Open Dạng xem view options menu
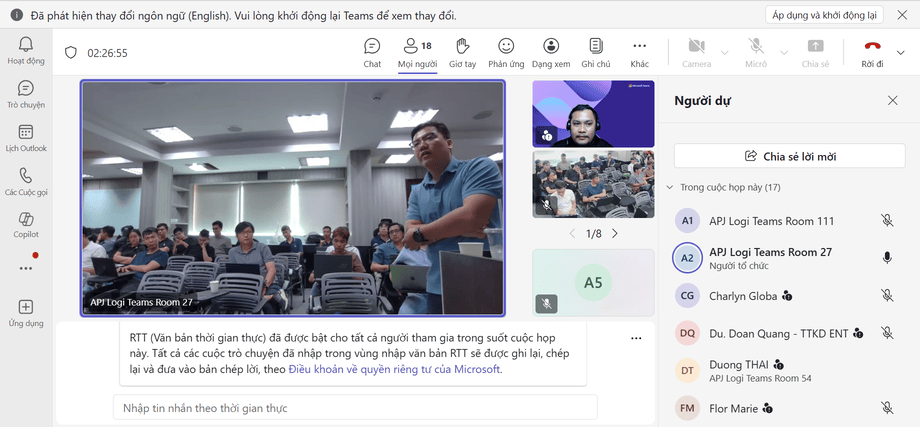This screenshot has height=427, width=920. pos(551,52)
